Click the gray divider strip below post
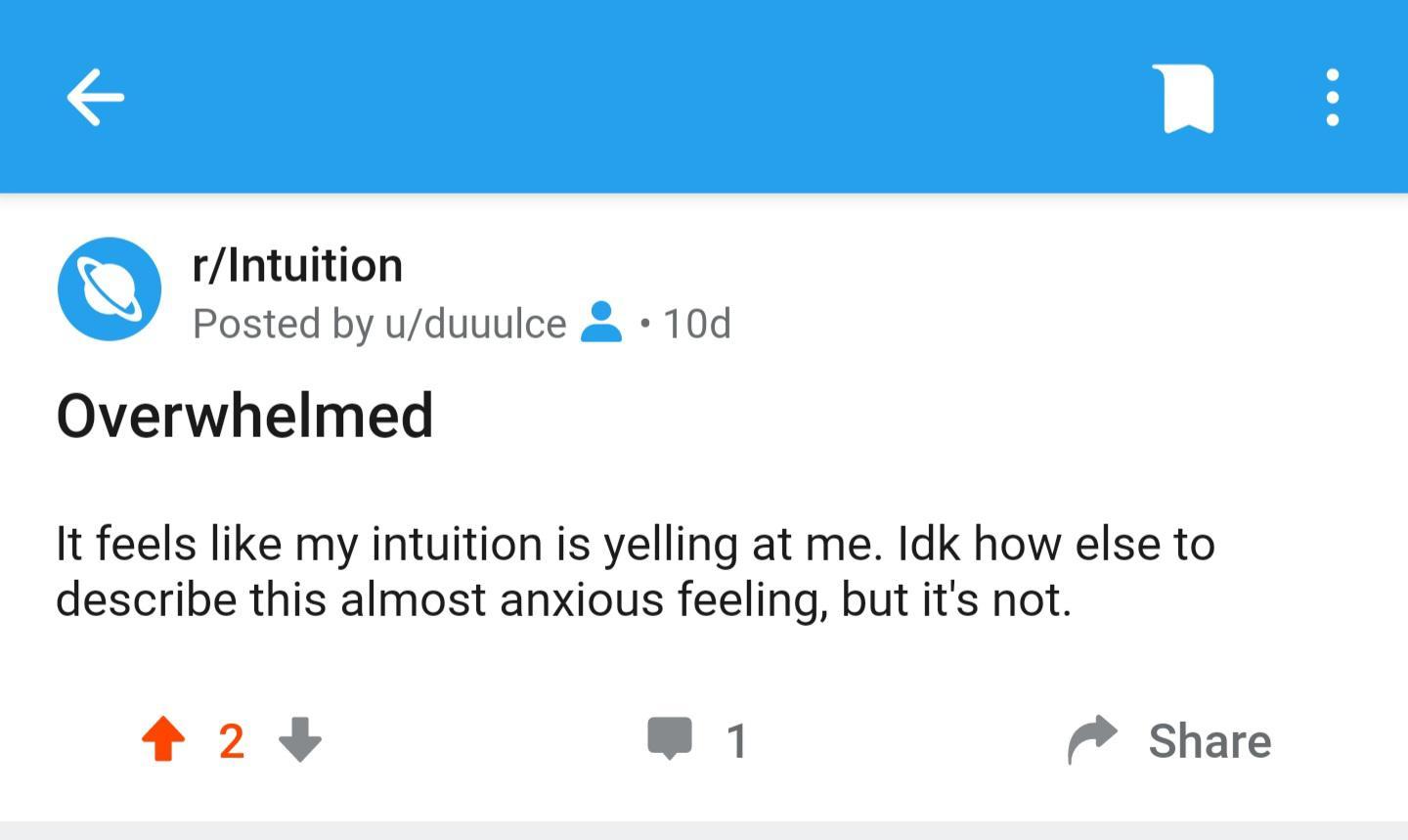This screenshot has height=840, width=1408. pyautogui.click(x=704, y=830)
